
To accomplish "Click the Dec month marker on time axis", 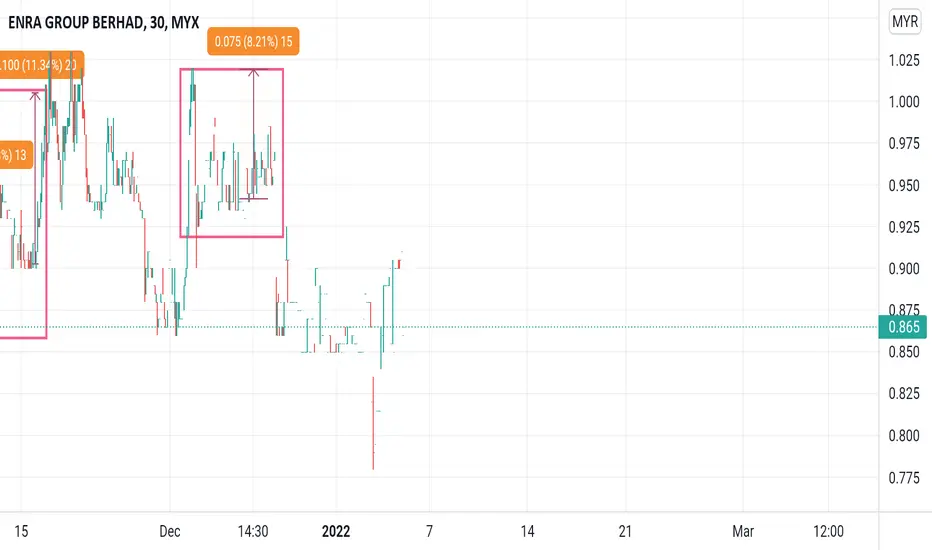I will [169, 531].
